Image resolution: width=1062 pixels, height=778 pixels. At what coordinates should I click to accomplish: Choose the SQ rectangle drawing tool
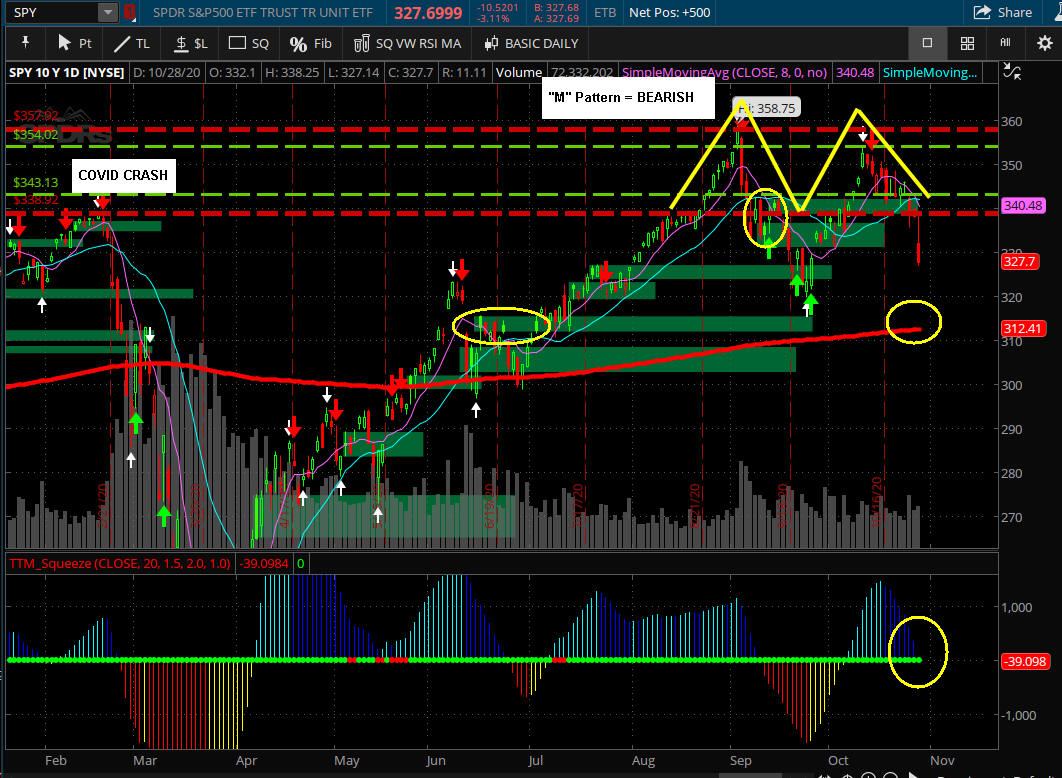[250, 43]
